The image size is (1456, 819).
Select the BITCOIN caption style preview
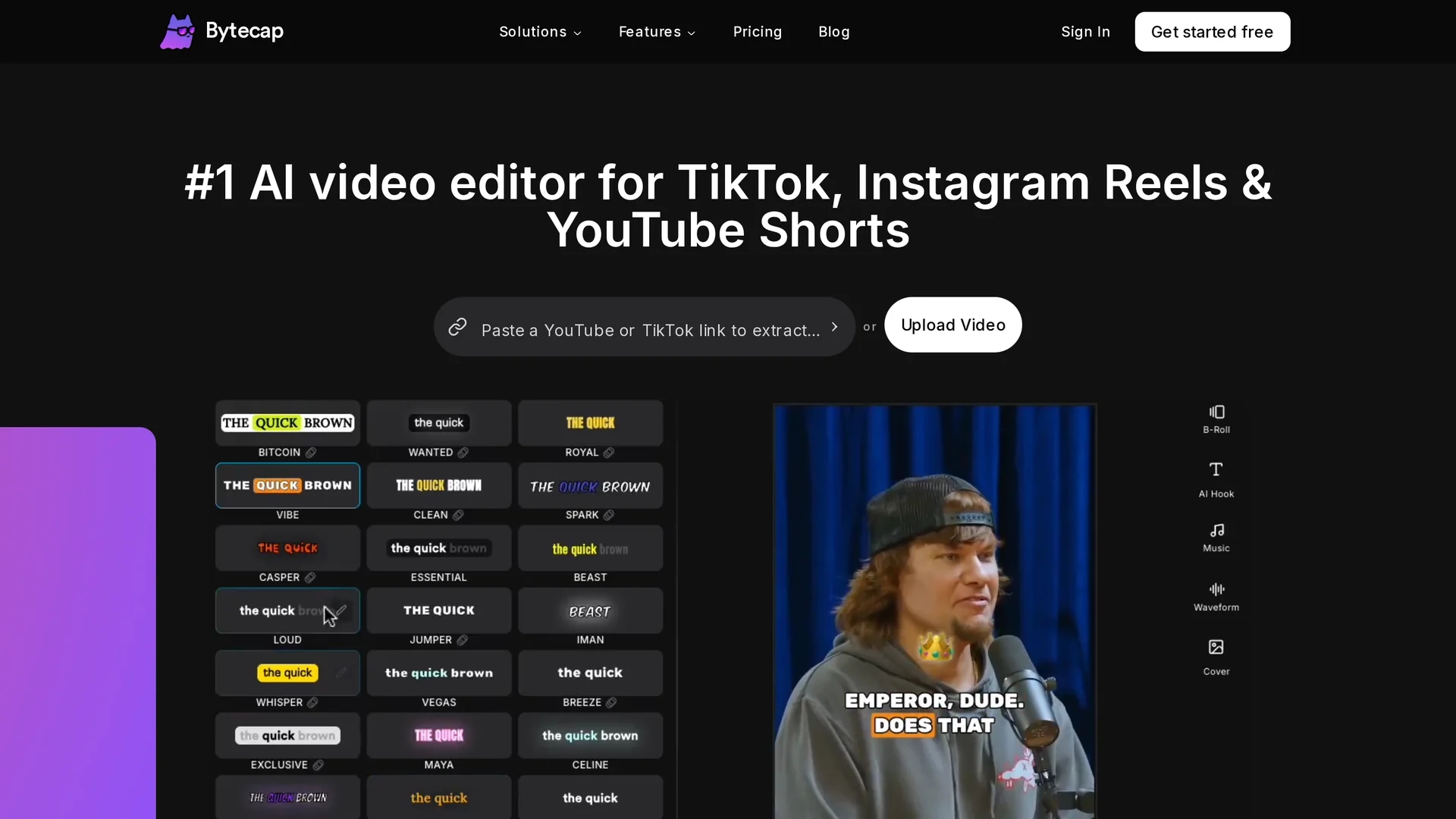287,423
